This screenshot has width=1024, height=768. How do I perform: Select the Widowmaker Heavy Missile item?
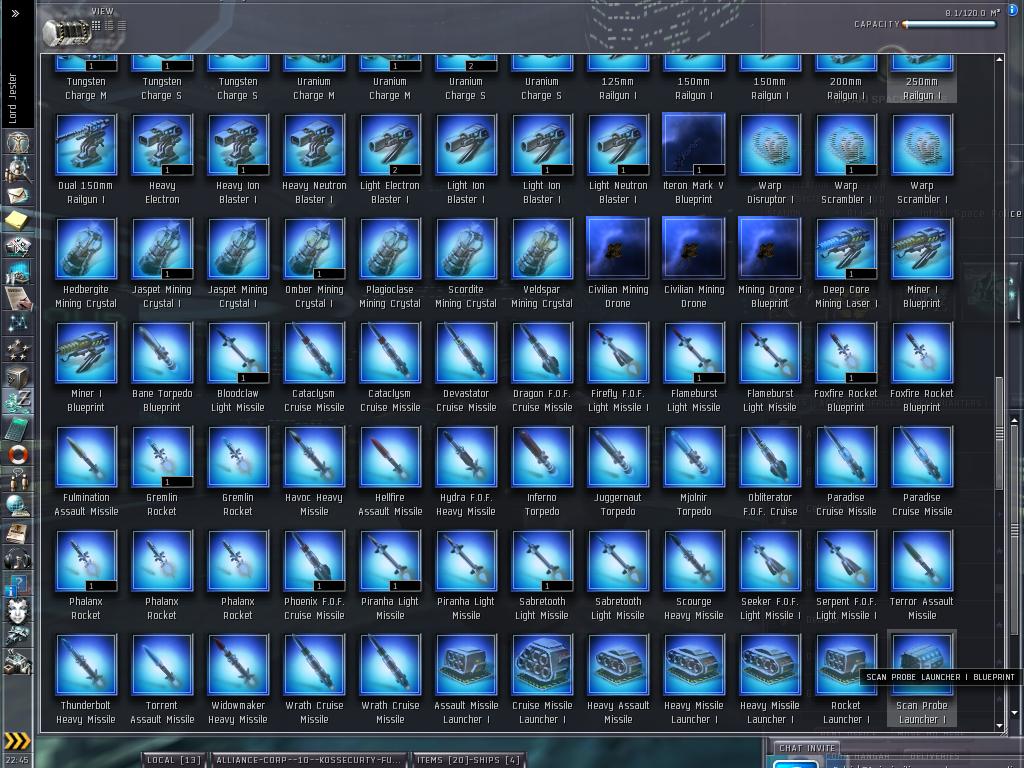point(238,680)
